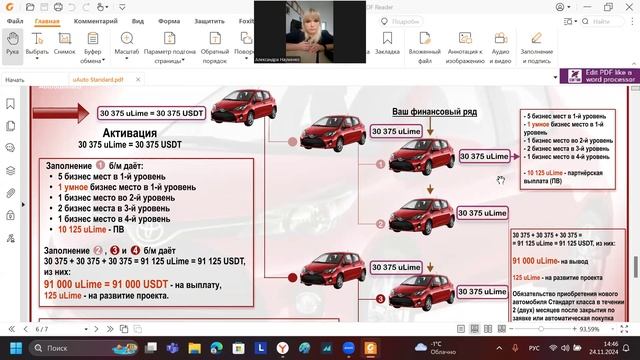Switch to the Главная ribbon tab

(47, 21)
